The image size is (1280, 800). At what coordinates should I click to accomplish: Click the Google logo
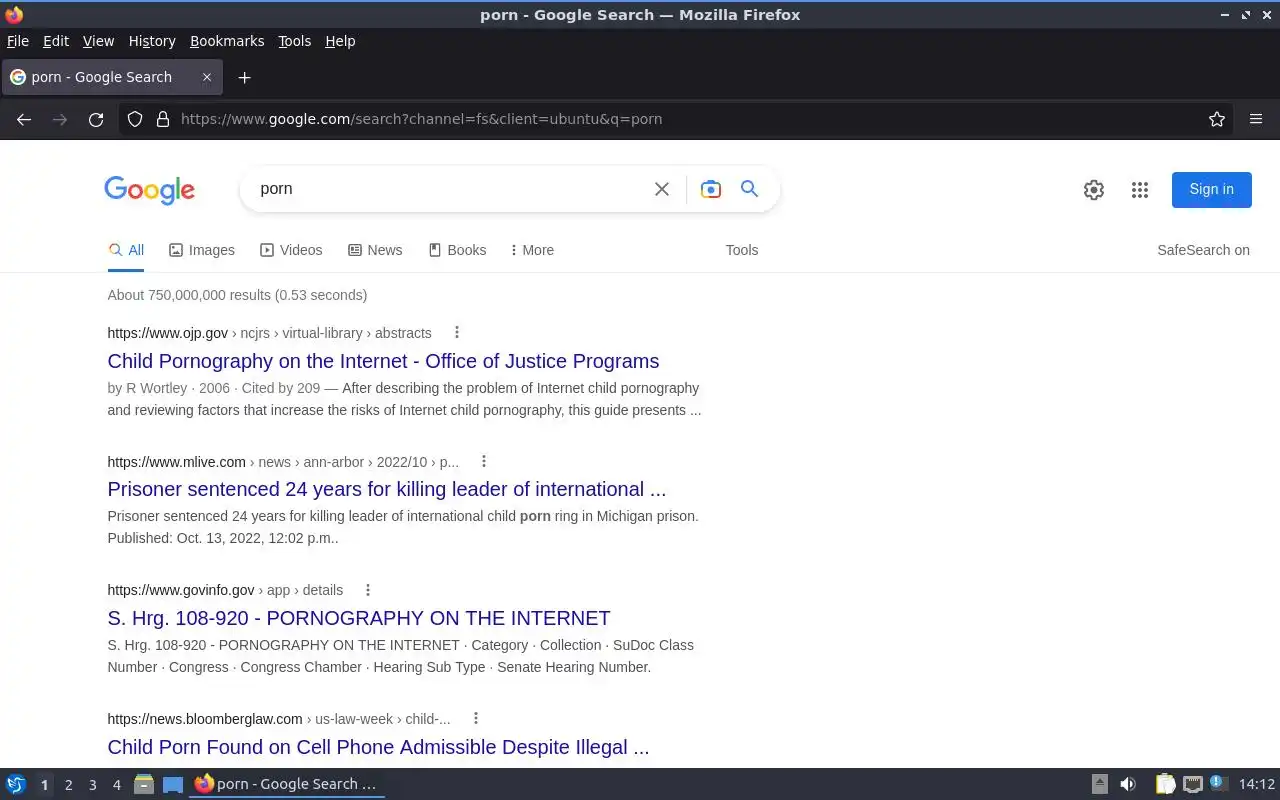[x=149, y=190]
